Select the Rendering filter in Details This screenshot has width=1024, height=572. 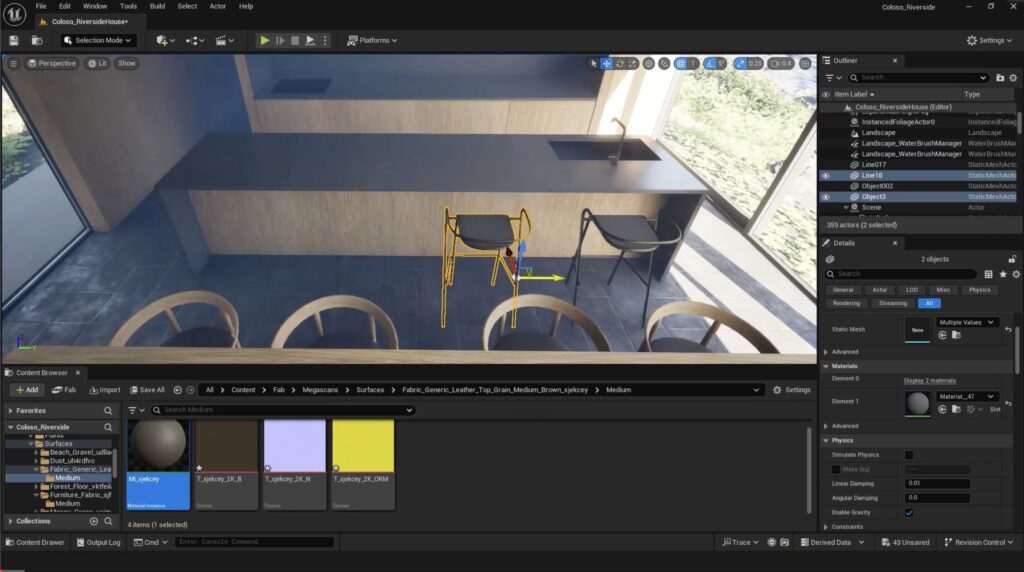[846, 304]
